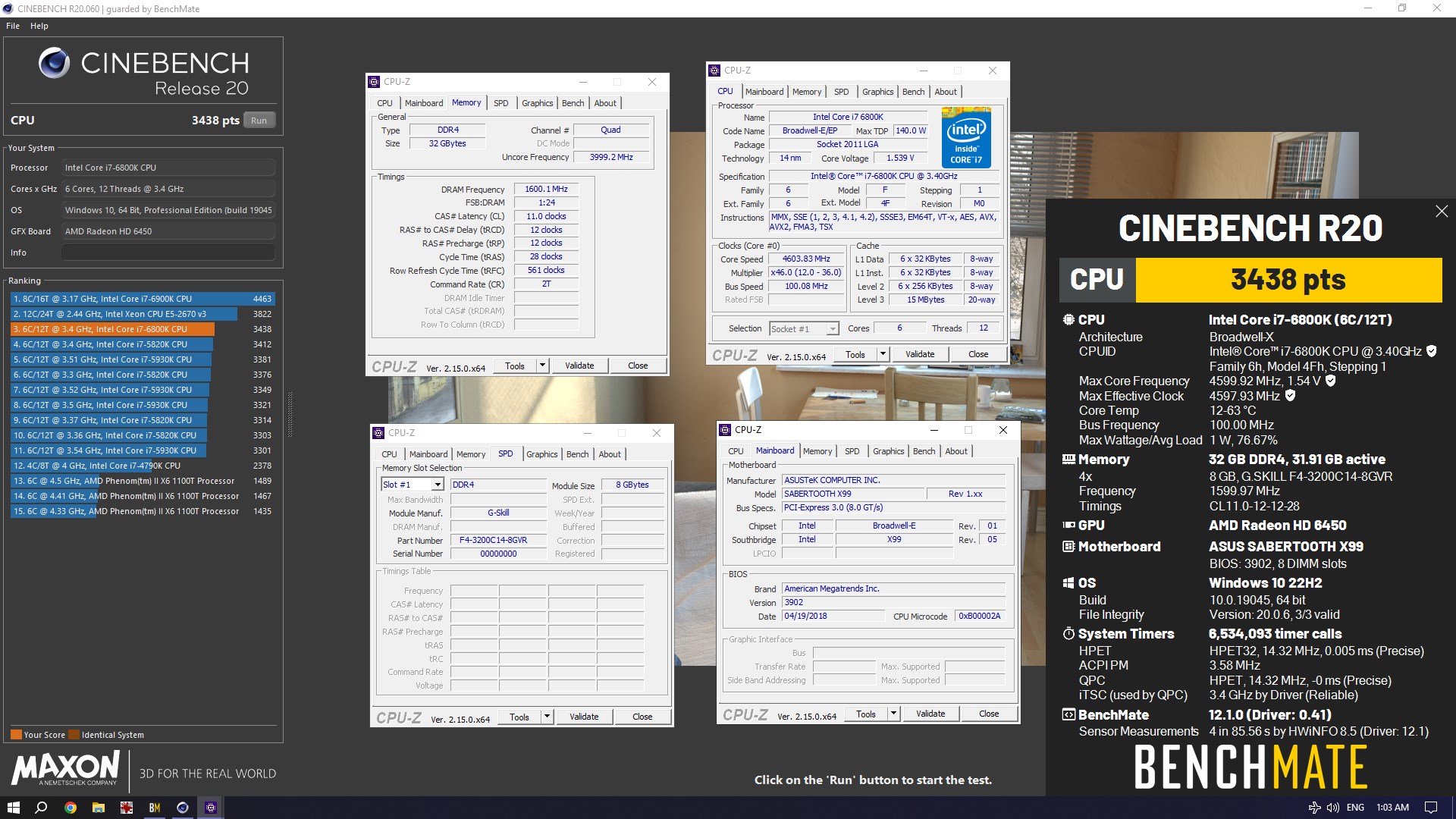Open Memory tab in Mainboard CPU-Z window
Screen dimensions: 1456x819
pyautogui.click(x=817, y=451)
